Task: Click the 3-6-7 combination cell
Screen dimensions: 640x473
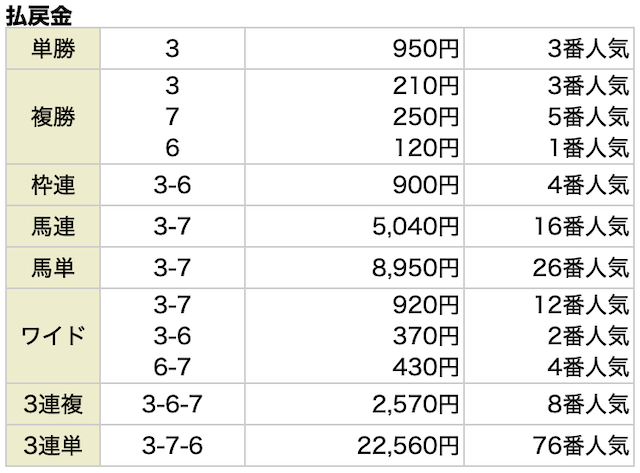Action: coord(172,404)
